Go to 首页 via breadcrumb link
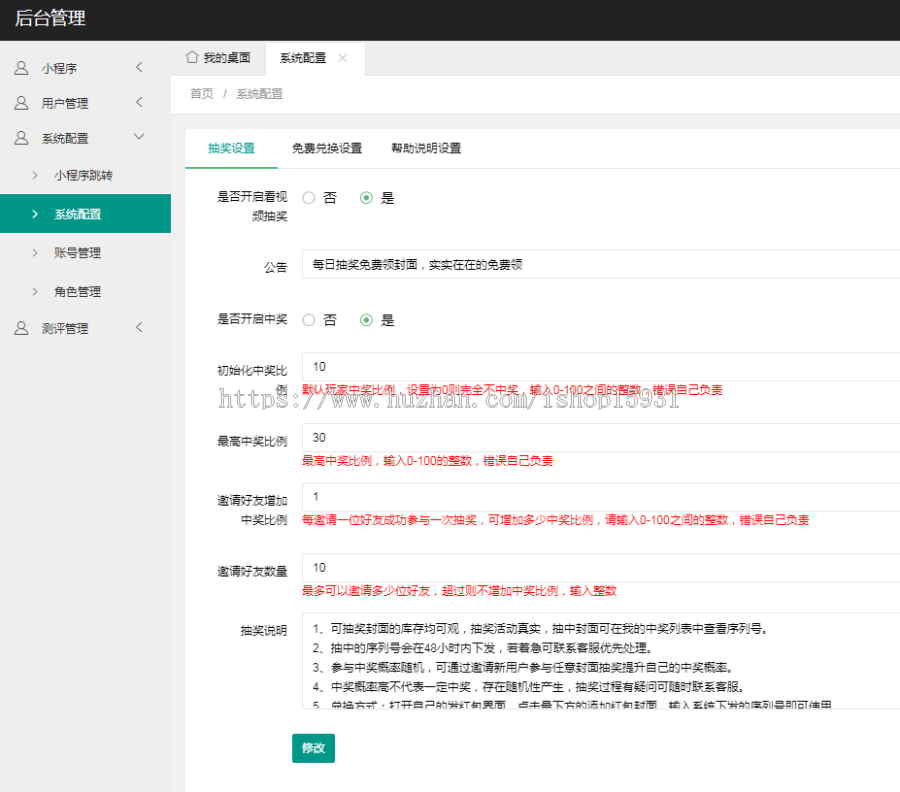This screenshot has height=792, width=900. click(x=201, y=94)
